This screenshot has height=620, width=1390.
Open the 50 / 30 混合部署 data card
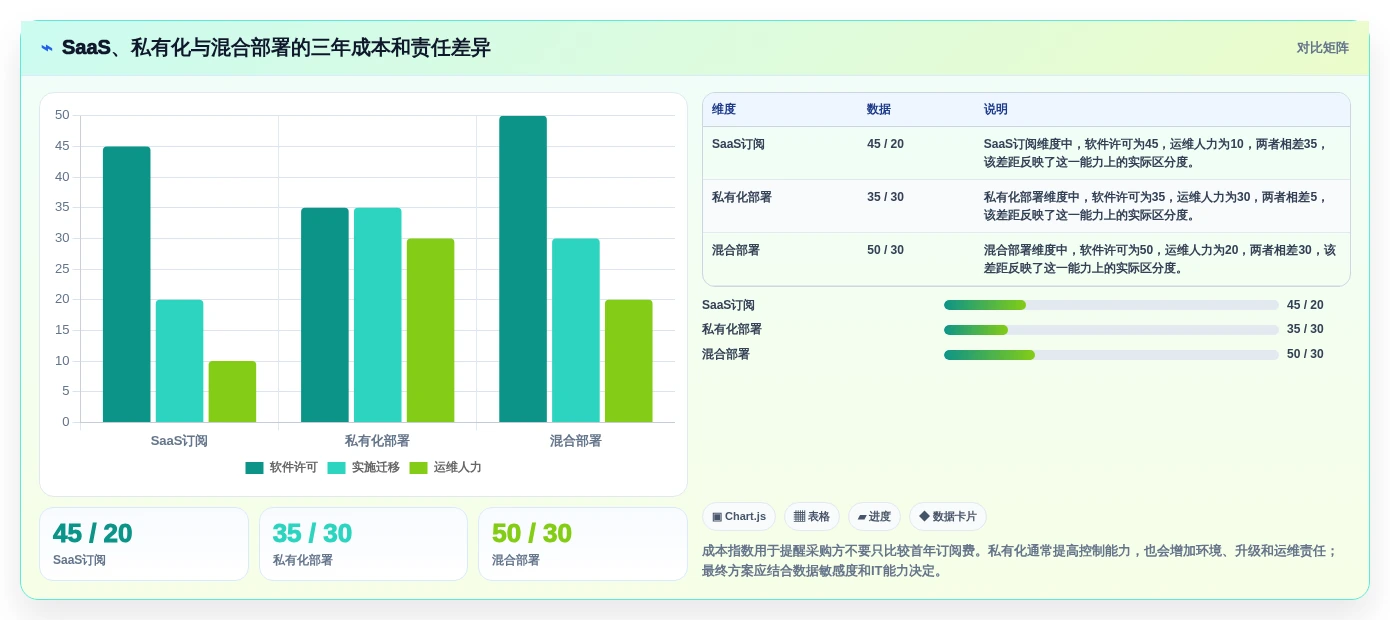[x=583, y=544]
